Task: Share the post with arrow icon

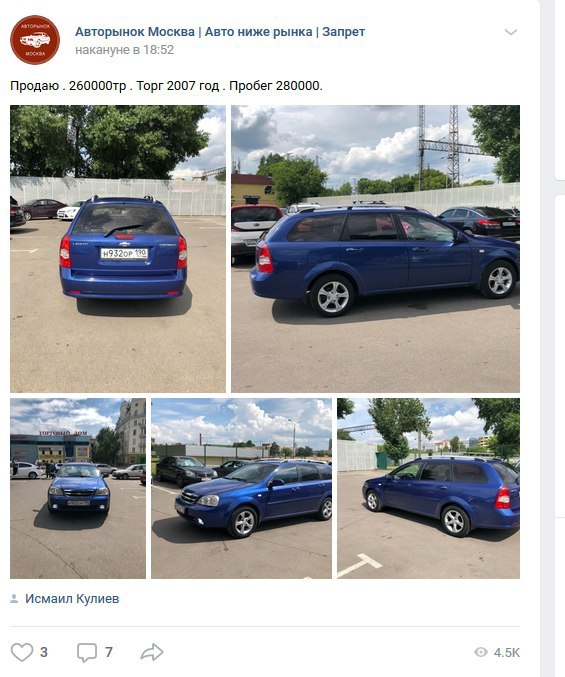Action: coord(152,652)
